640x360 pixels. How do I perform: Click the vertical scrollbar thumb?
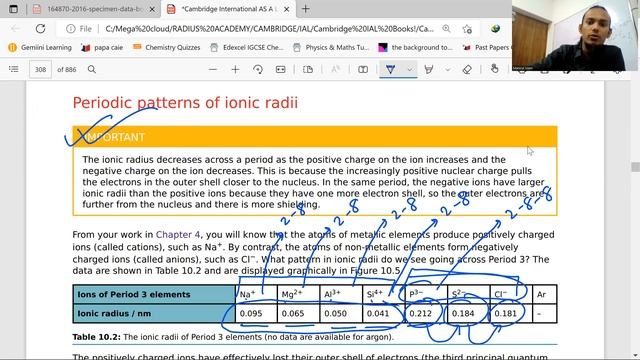pos(635,167)
